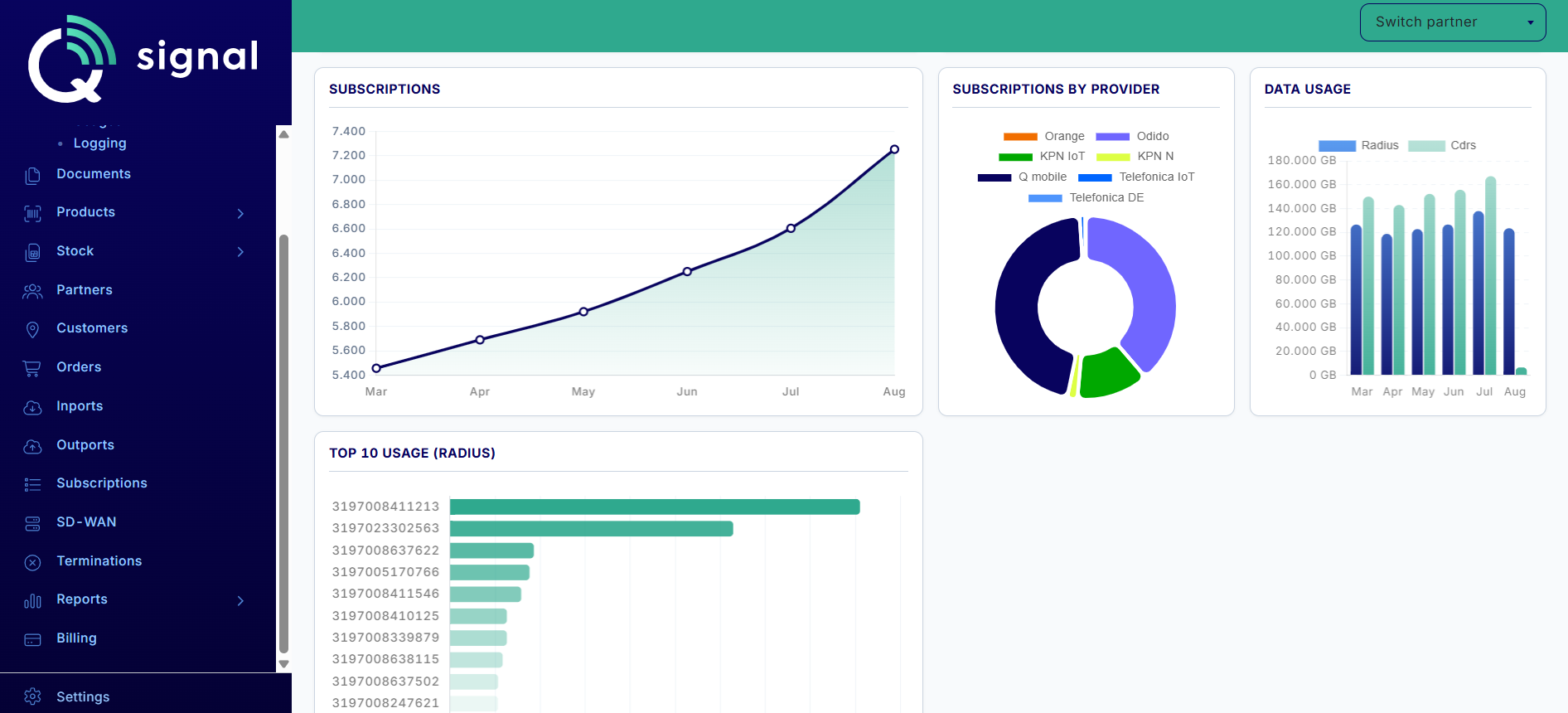This screenshot has height=713, width=1568.
Task: Go to Customers in the sidebar
Action: click(92, 328)
